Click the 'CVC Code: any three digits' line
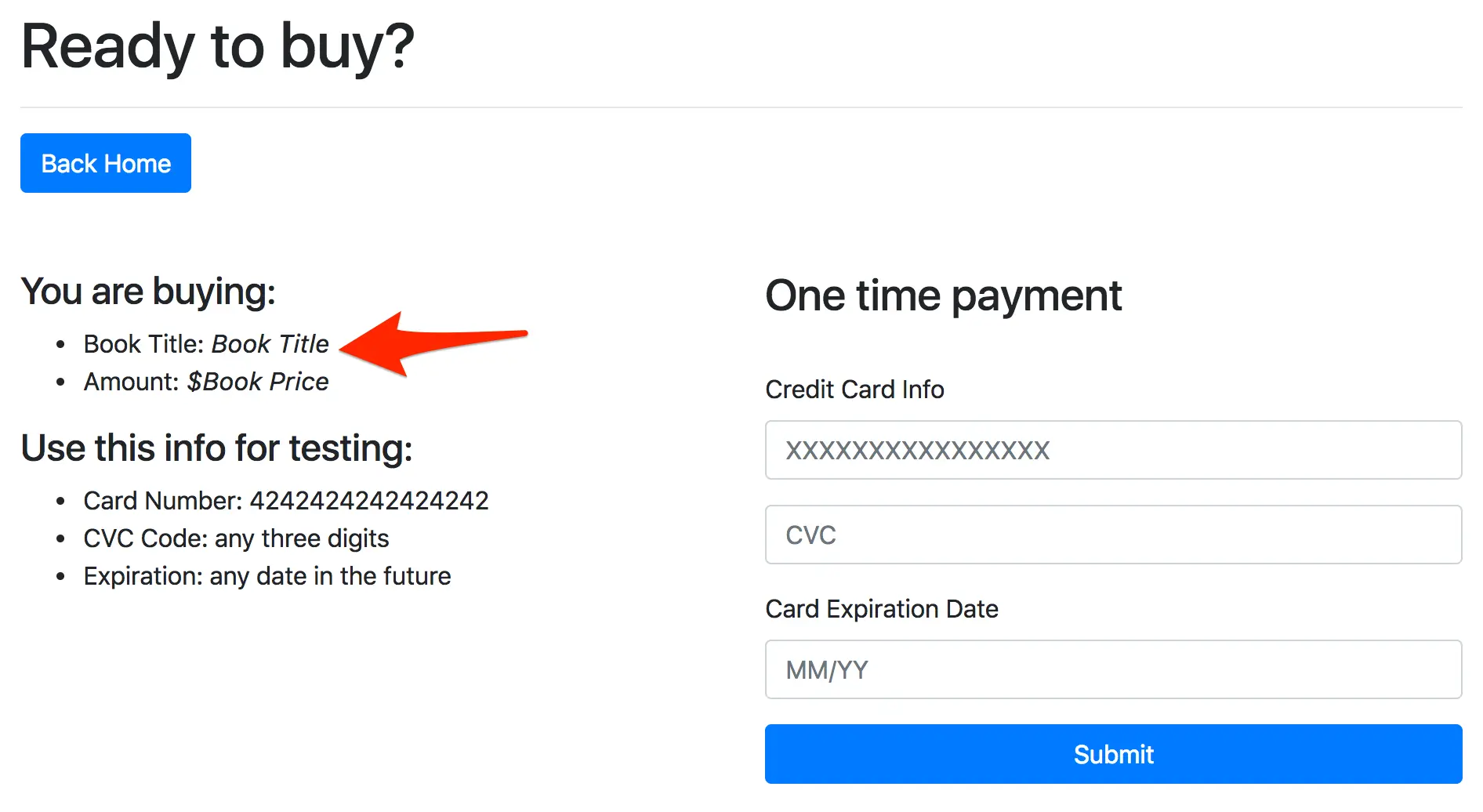 point(235,538)
